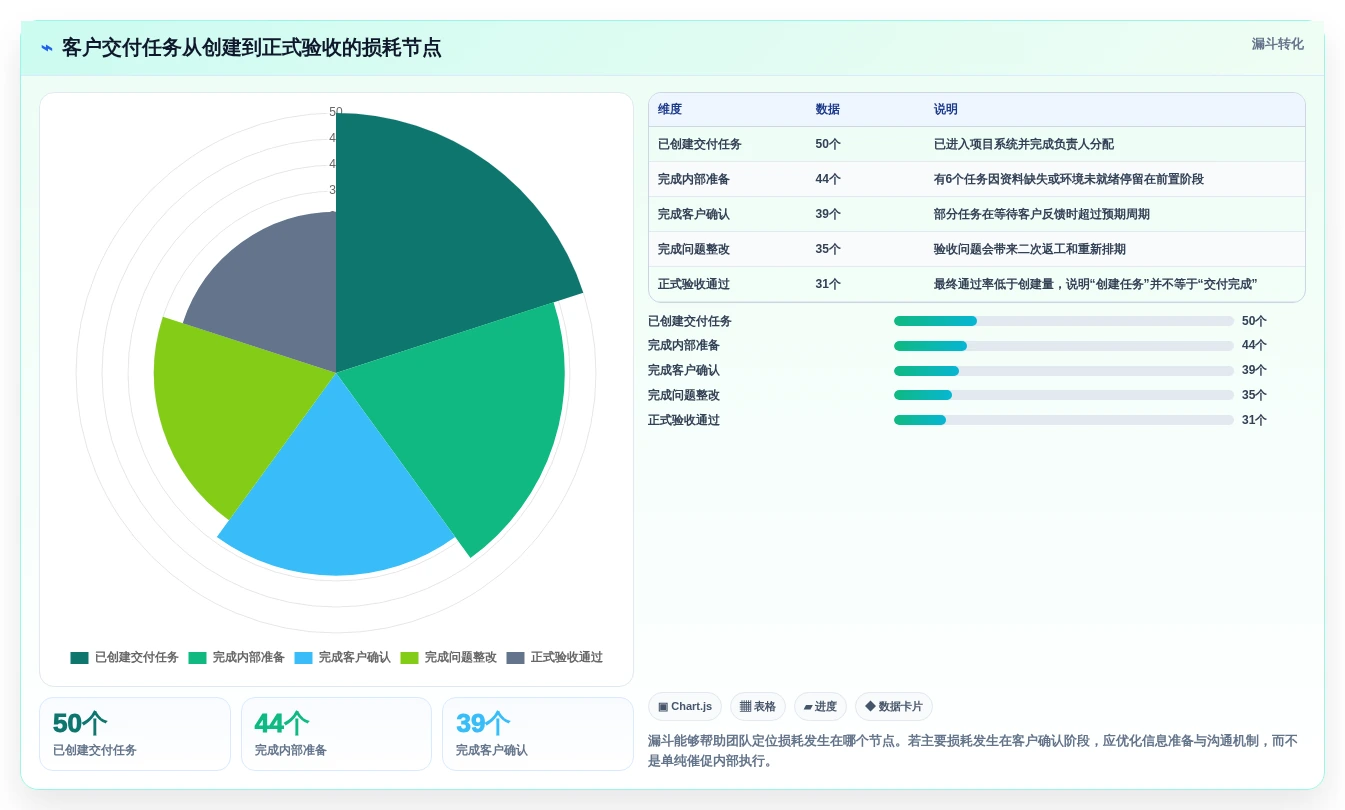Viewport: 1345px width, 810px height.
Task: Select the 完成问题整改 table row cell
Action: (694, 249)
